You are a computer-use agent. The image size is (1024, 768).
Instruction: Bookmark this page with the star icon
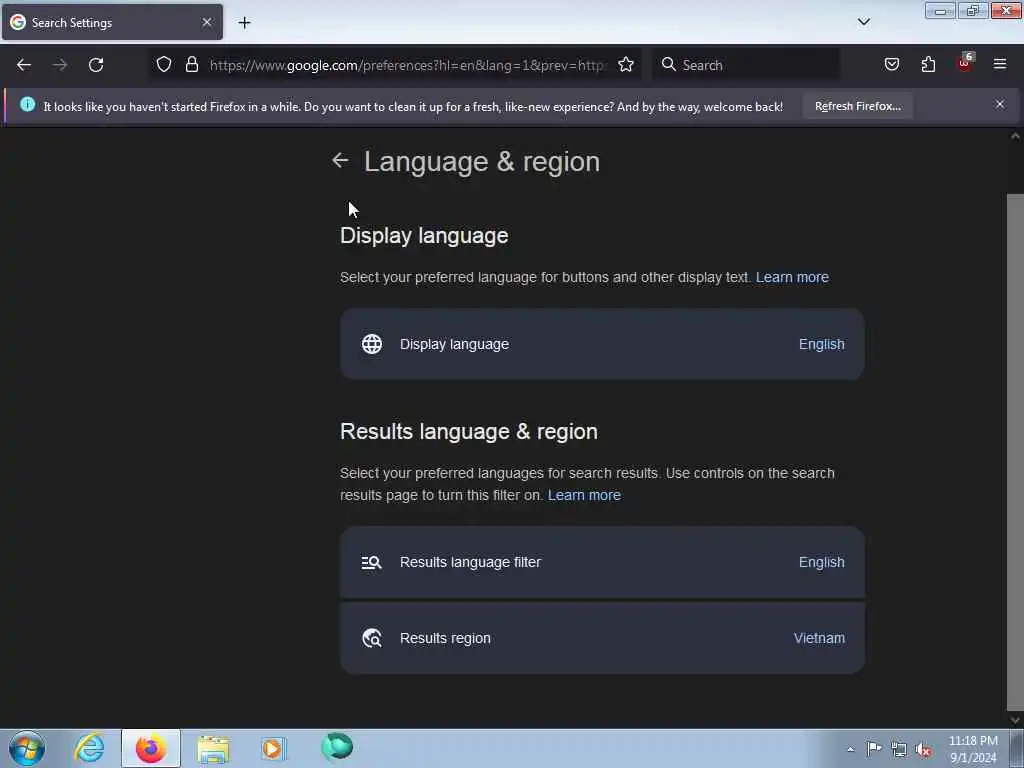pyautogui.click(x=626, y=64)
